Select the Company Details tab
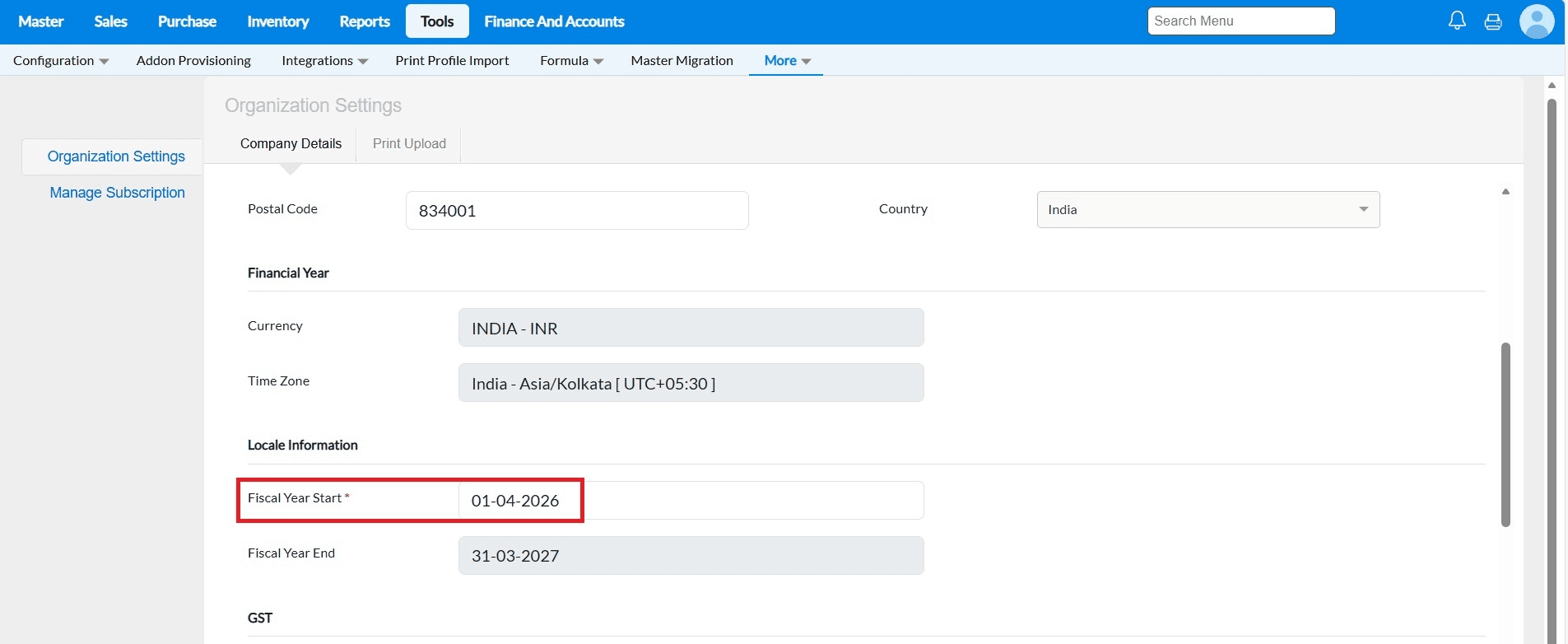Screen dimensions: 1568x644 [x=291, y=144]
